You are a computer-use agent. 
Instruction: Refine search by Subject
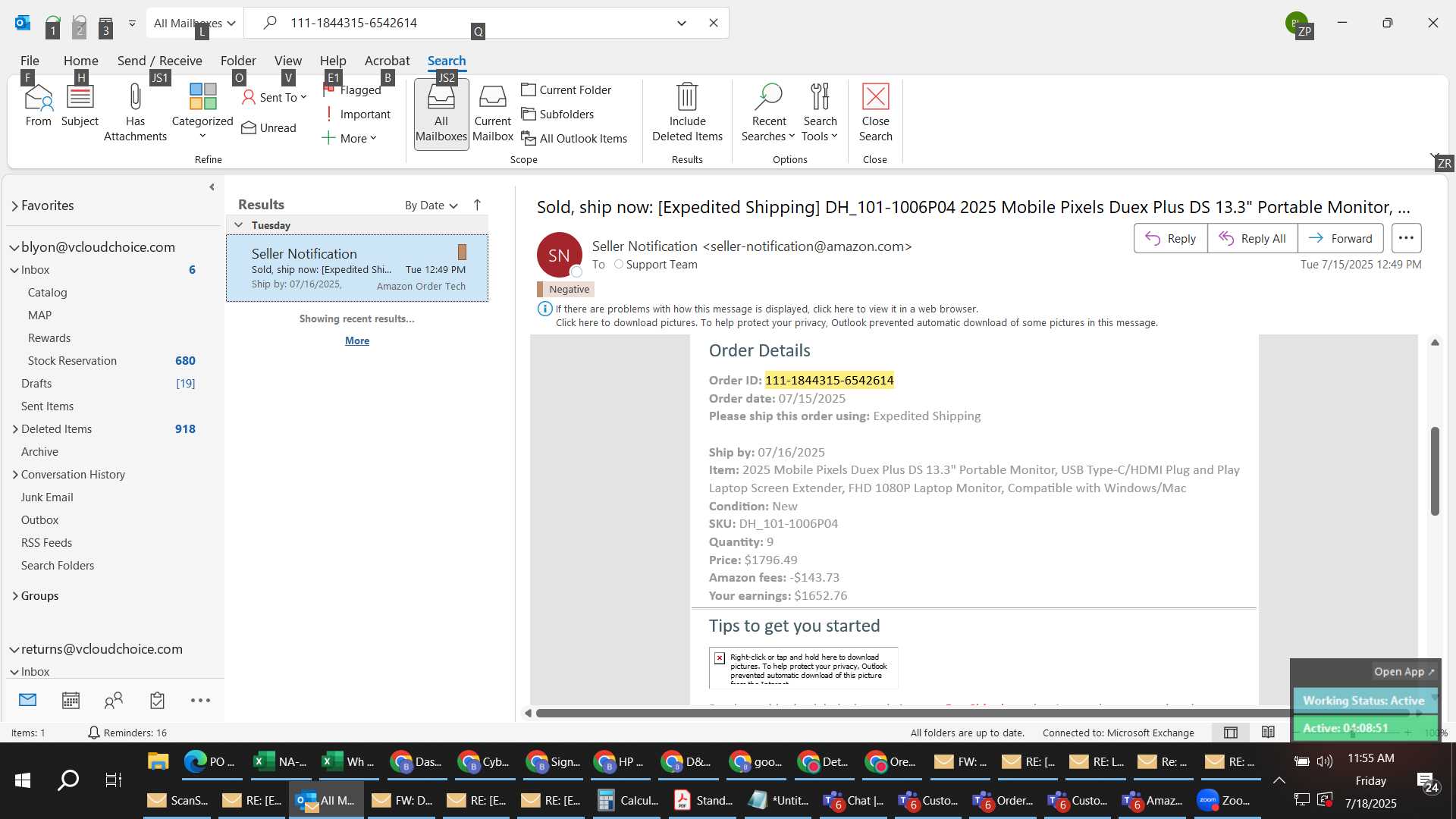coord(80,106)
